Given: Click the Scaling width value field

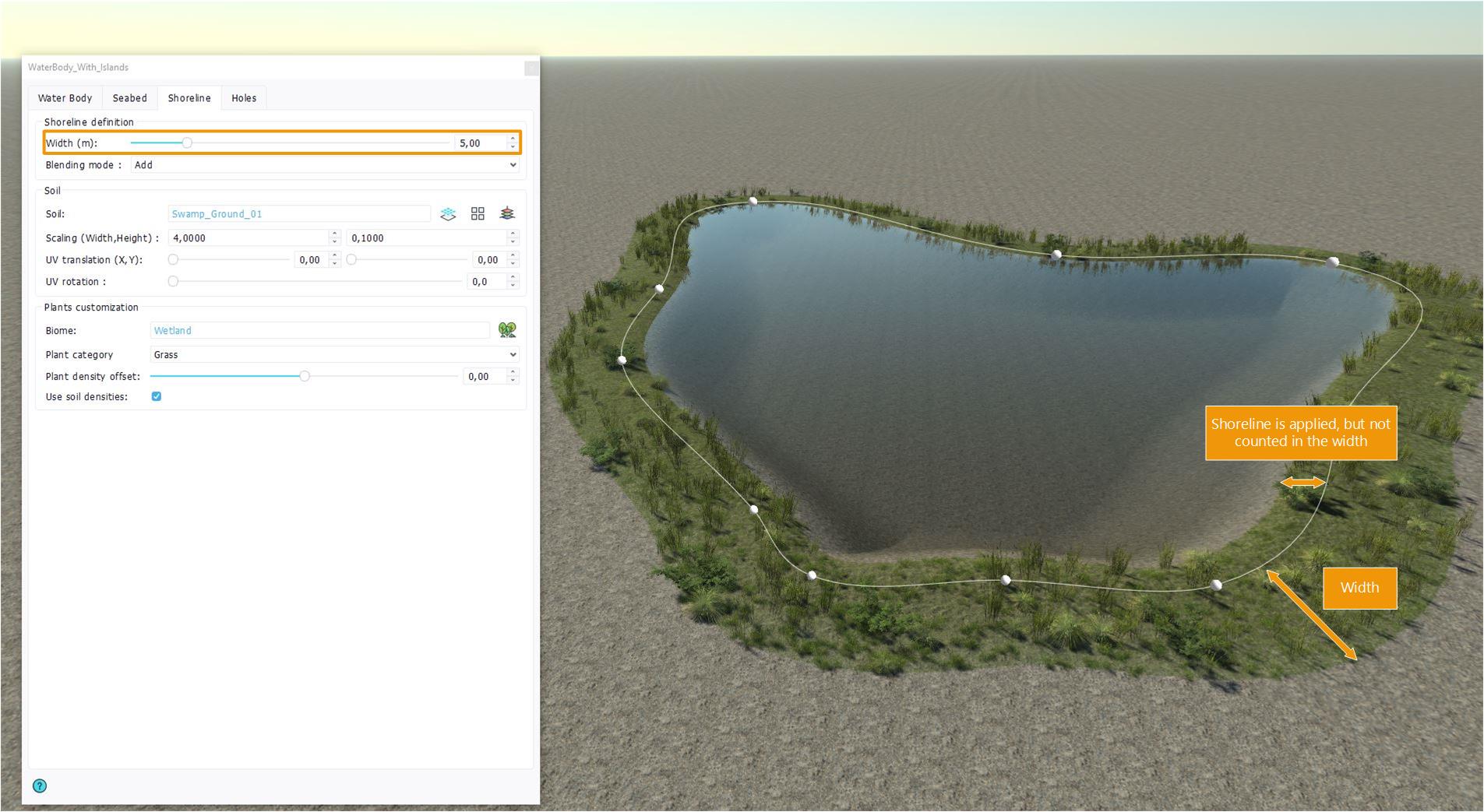Looking at the screenshot, I should (248, 238).
